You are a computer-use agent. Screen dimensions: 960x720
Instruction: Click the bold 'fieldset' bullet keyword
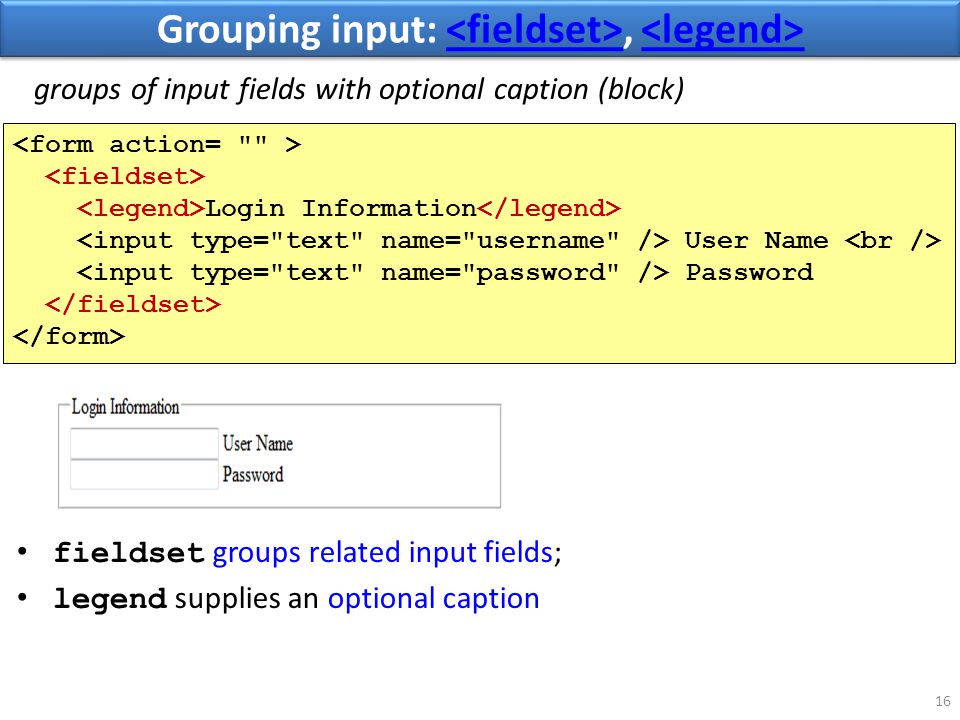129,552
